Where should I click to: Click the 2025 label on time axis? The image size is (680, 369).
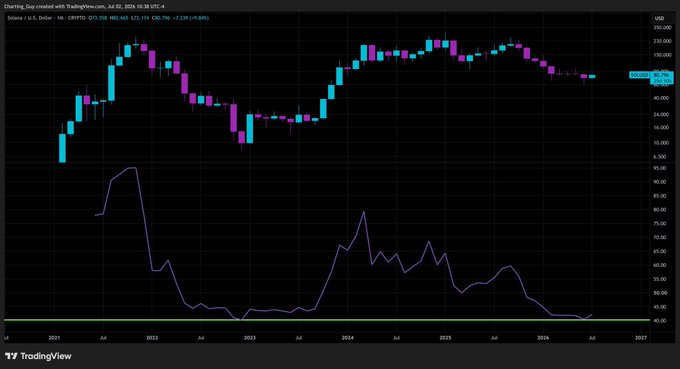(445, 337)
